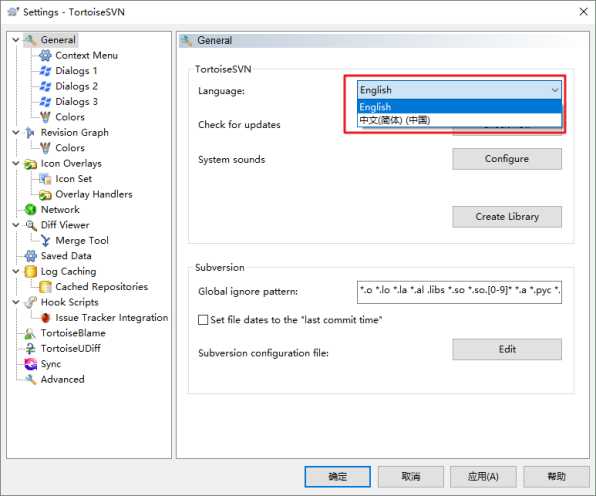This screenshot has height=496, width=596.
Task: Choose 中文(简体) (中国) language option
Action: [459, 120]
